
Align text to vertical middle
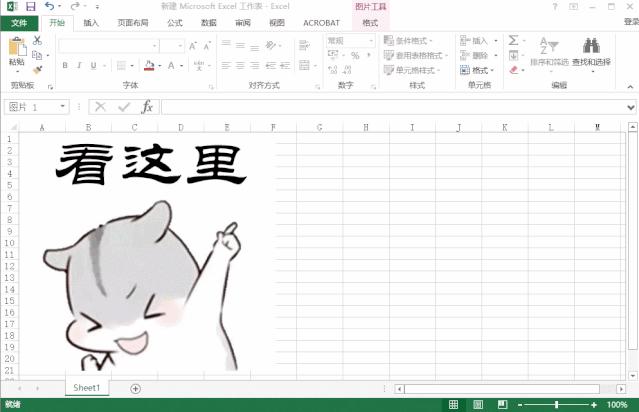(240, 45)
